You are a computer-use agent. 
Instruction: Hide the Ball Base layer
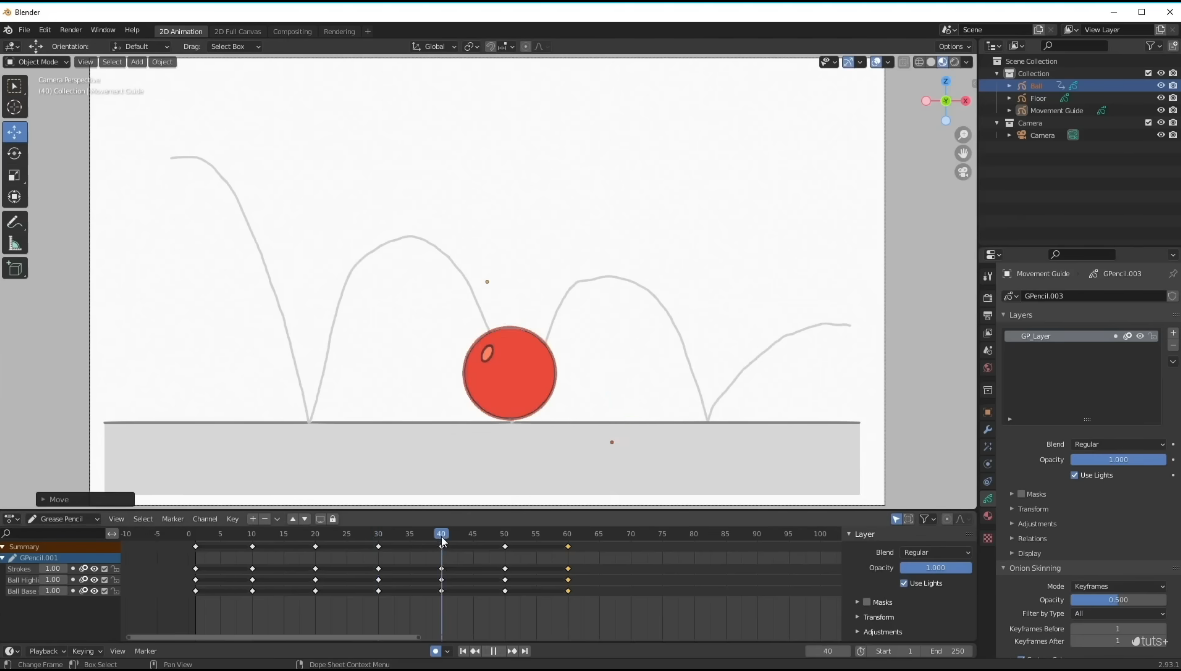94,591
